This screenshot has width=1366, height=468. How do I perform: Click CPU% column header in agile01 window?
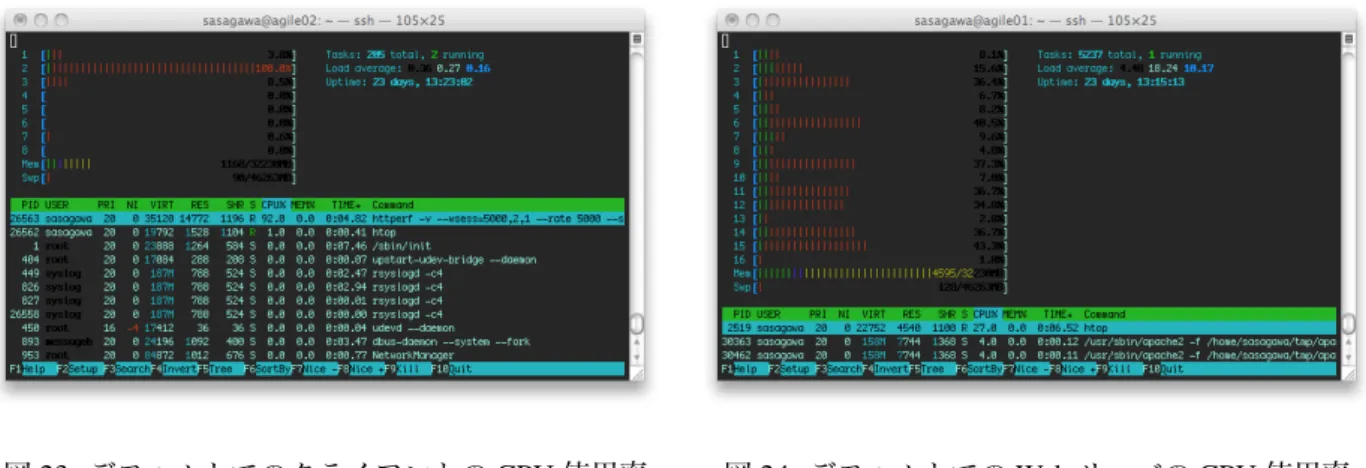986,313
